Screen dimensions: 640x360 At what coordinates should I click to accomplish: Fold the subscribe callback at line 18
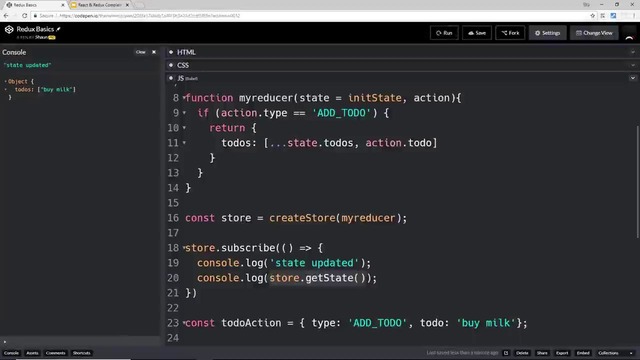tap(184, 248)
